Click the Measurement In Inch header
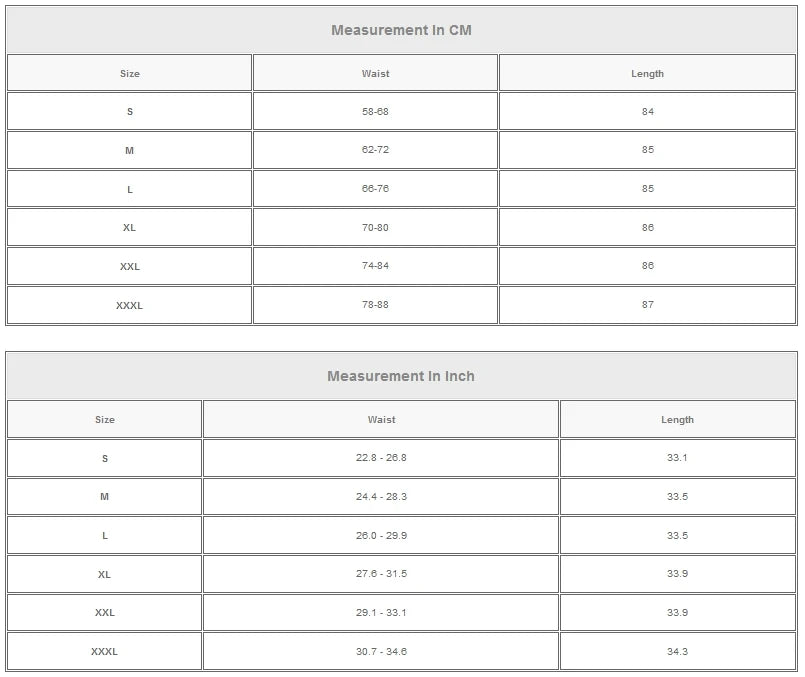This screenshot has width=805, height=677. (x=401, y=376)
